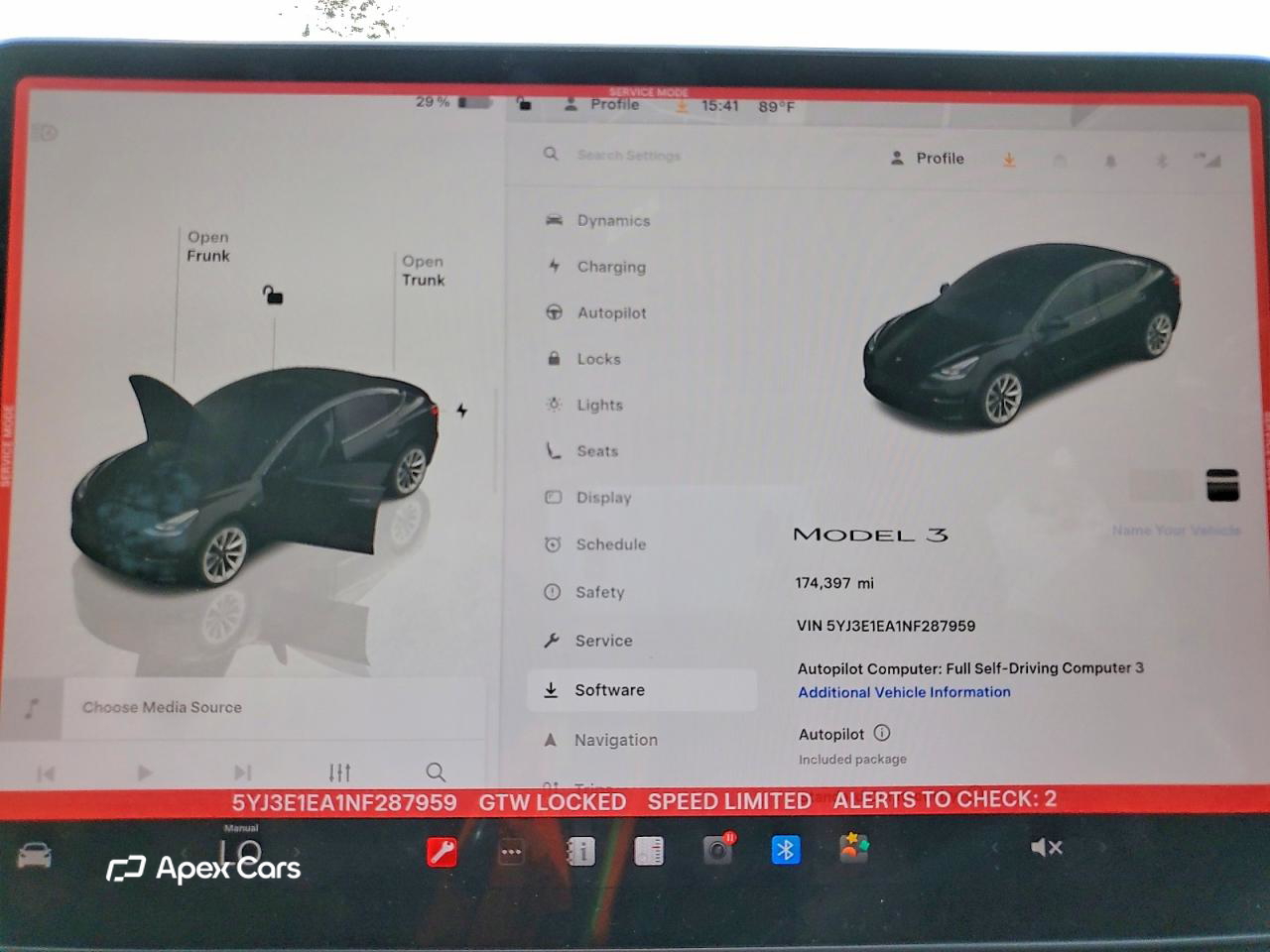Click volume up arrow right of speaker

[1102, 848]
